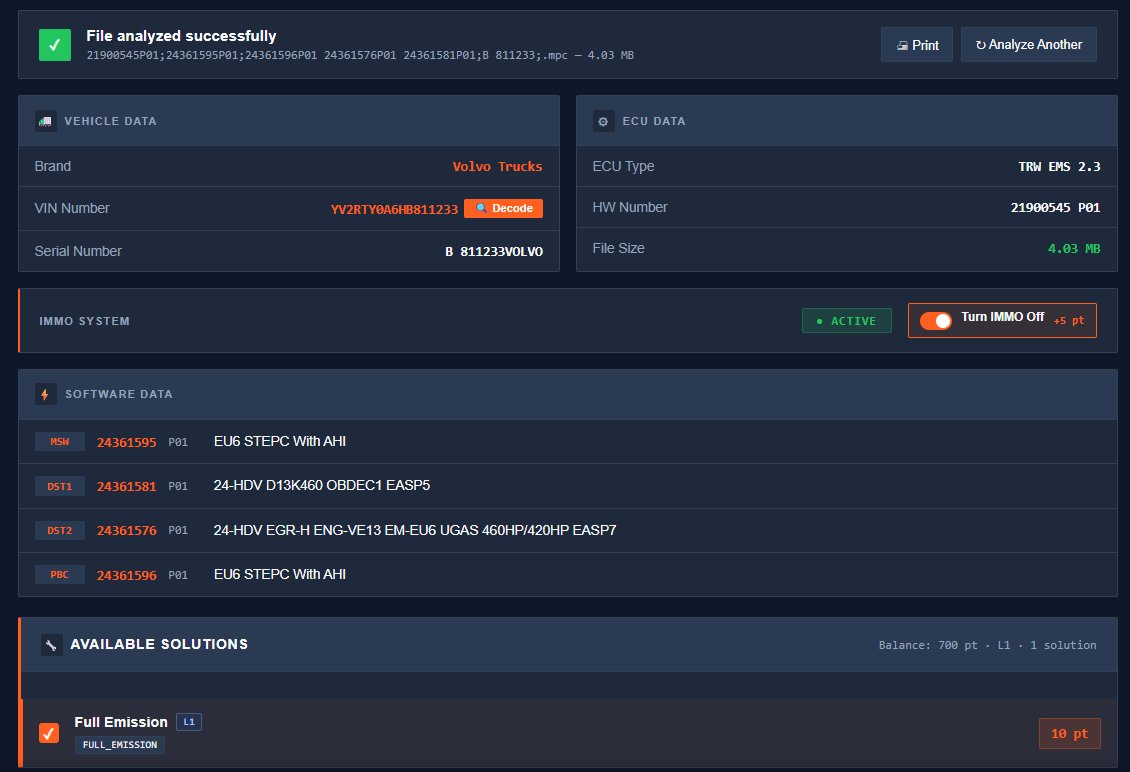Click the lightning bolt Software Data icon

[45, 394]
